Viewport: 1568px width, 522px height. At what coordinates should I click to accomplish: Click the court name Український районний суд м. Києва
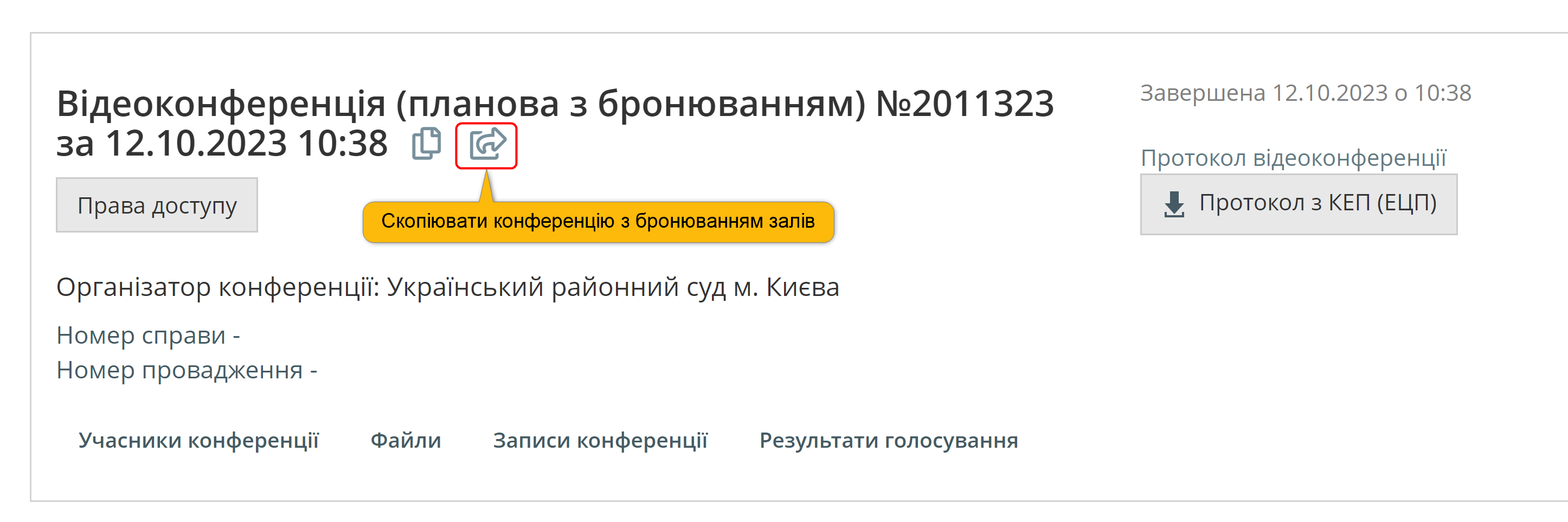click(613, 287)
